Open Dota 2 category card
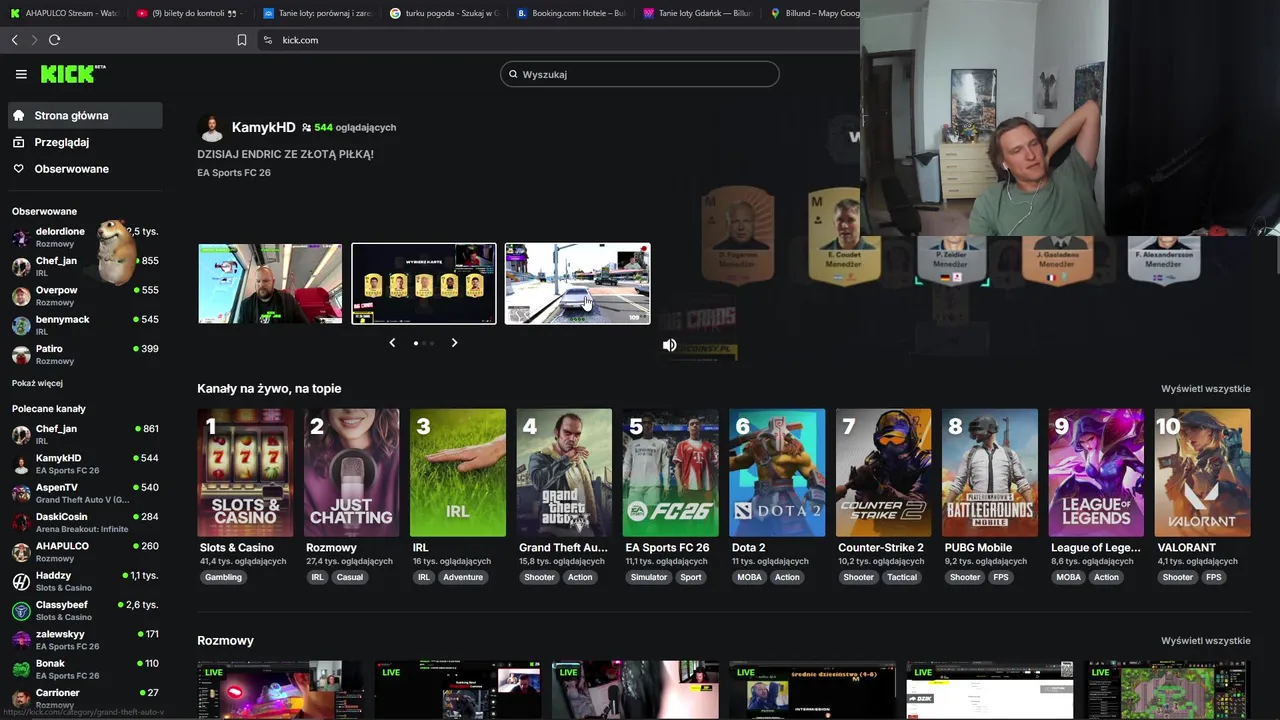Viewport: 1280px width, 720px height. click(x=777, y=473)
